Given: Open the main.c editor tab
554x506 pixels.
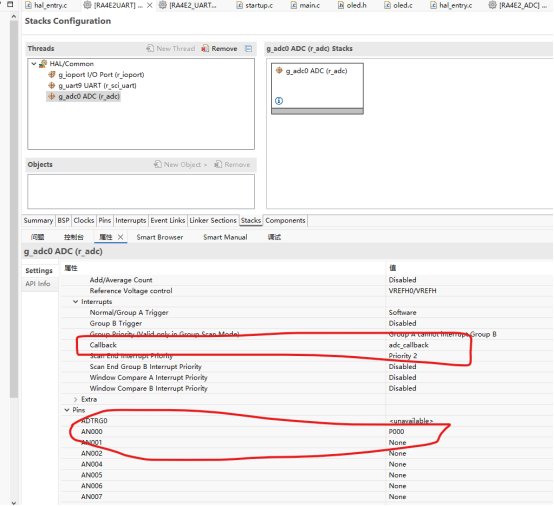Looking at the screenshot, I should [306, 5].
